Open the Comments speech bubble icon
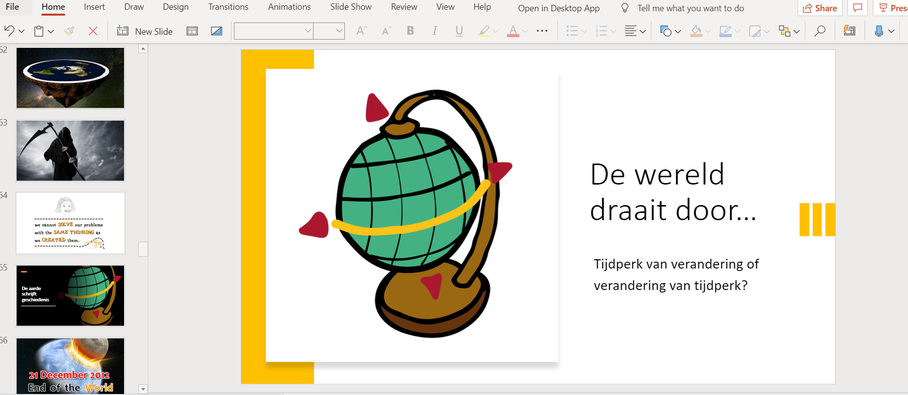 (858, 8)
